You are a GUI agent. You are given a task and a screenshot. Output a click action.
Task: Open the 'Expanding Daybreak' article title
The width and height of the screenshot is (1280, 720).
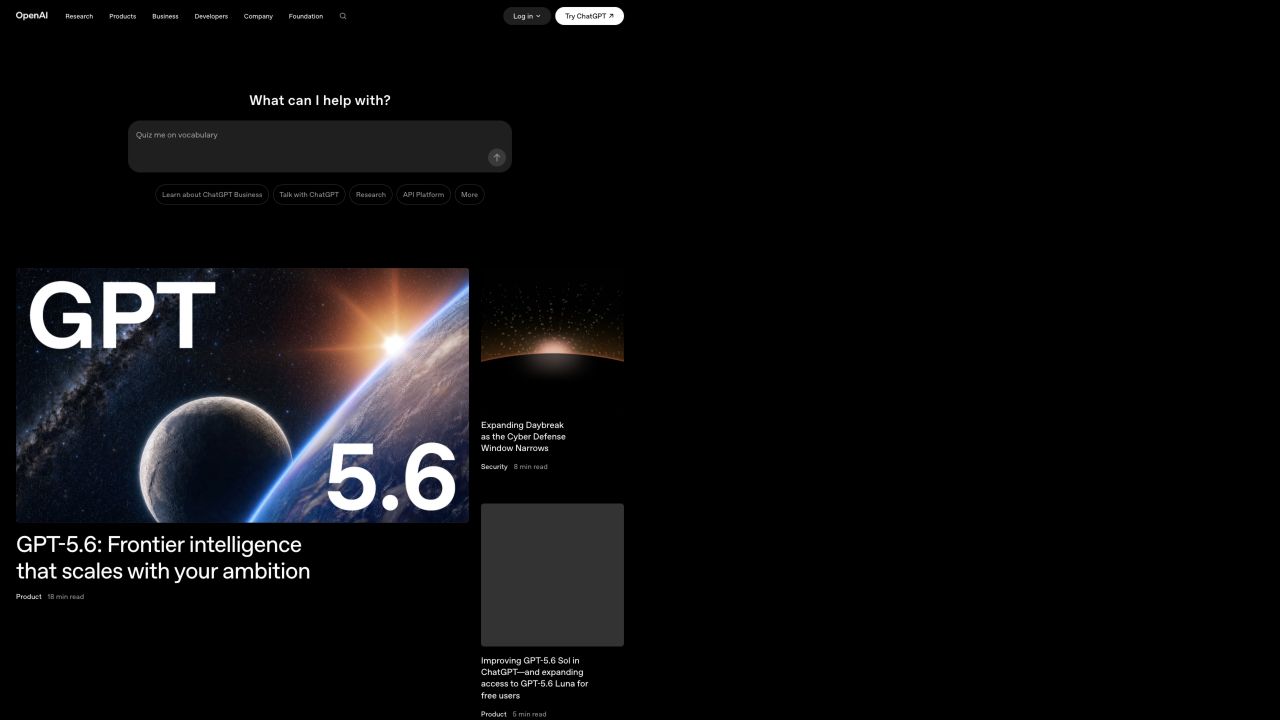[x=523, y=437]
